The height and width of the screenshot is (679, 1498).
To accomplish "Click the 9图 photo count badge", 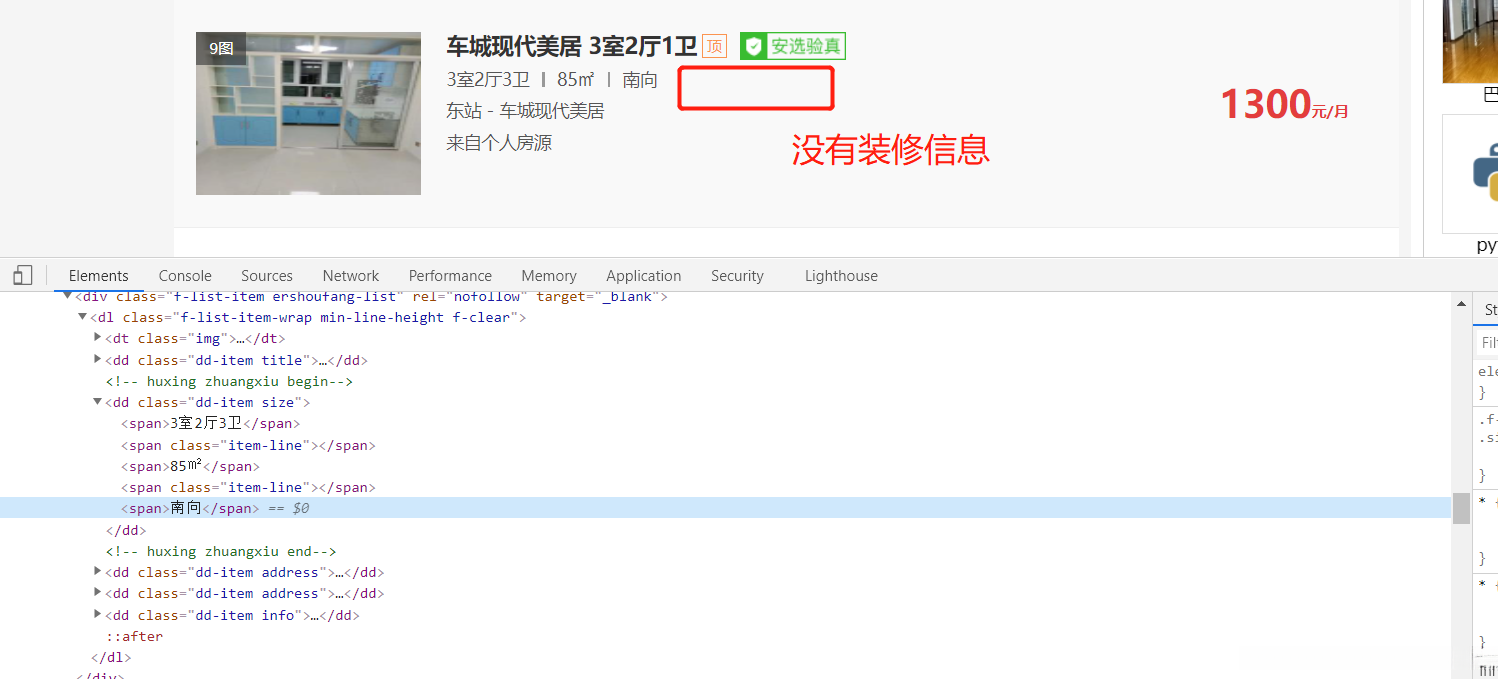I will tap(219, 47).
